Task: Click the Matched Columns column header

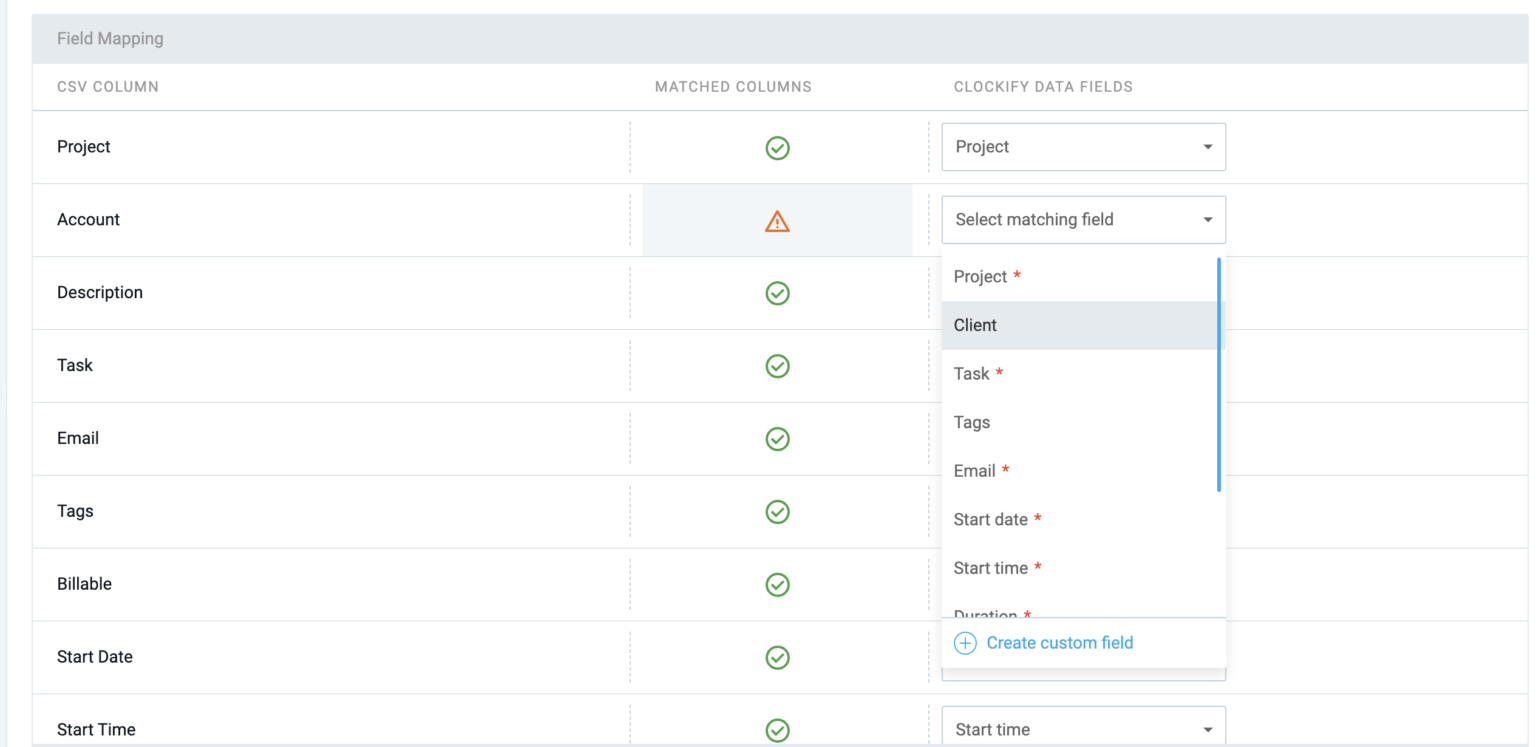Action: coord(733,87)
